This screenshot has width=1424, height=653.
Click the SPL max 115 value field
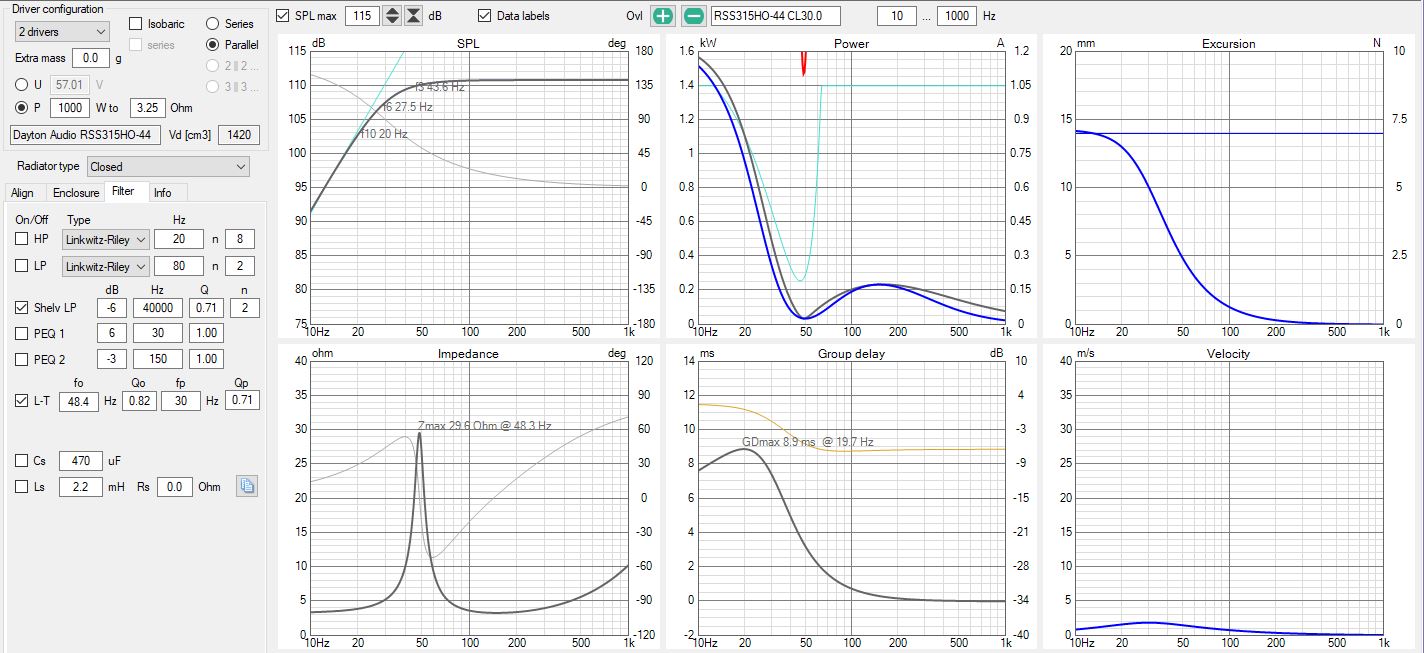362,16
